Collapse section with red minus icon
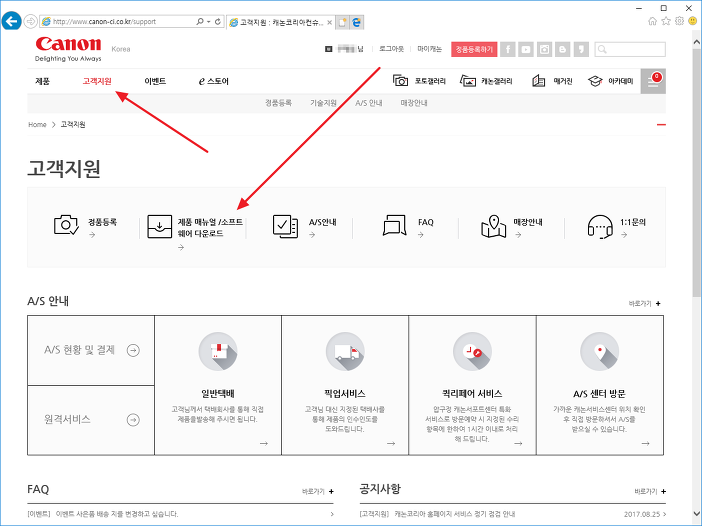This screenshot has height=526, width=702. (x=661, y=124)
